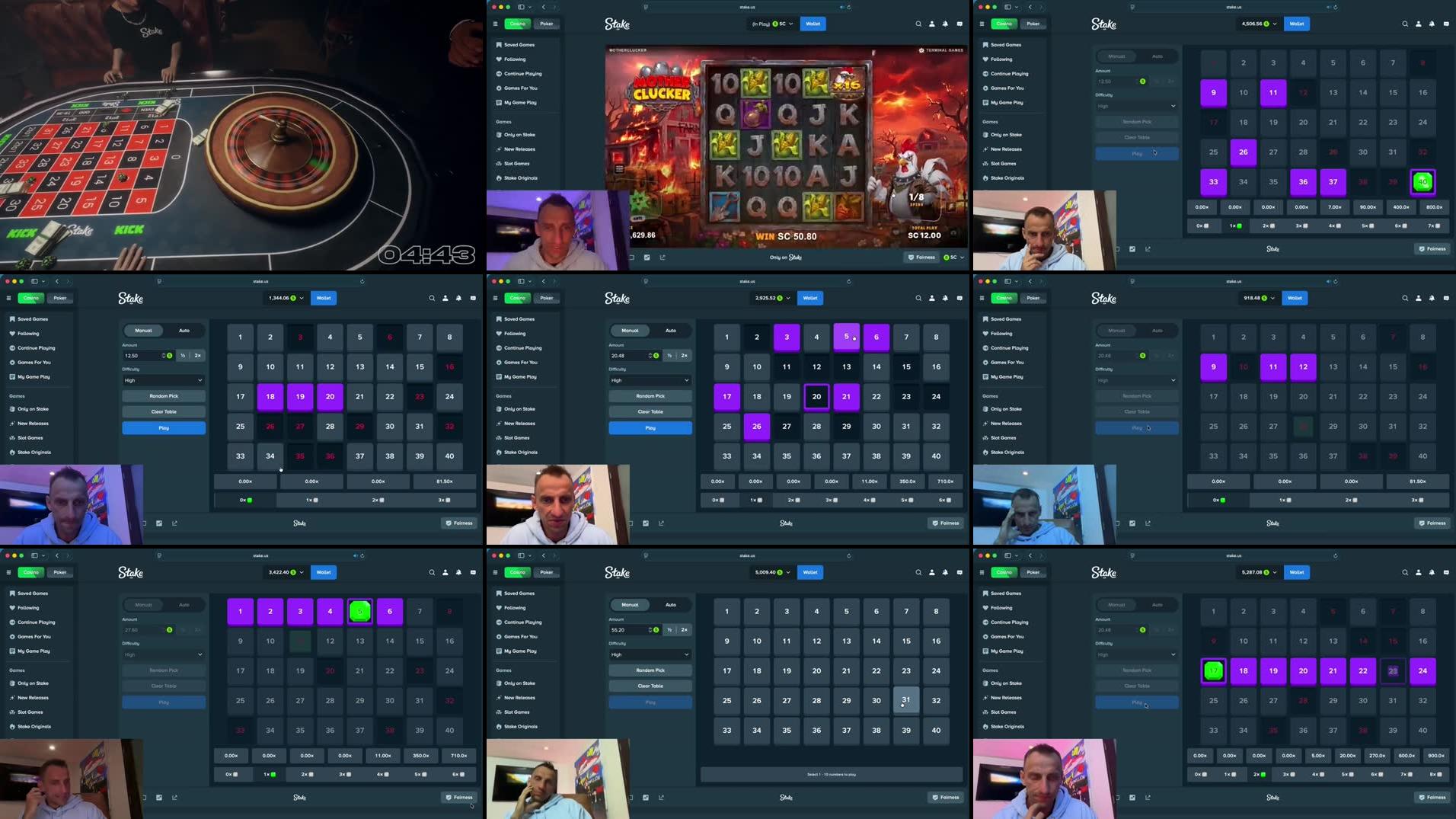1456x819 pixels.
Task: Click the stake.us address bar in 2,925.52 window
Action: (x=747, y=281)
